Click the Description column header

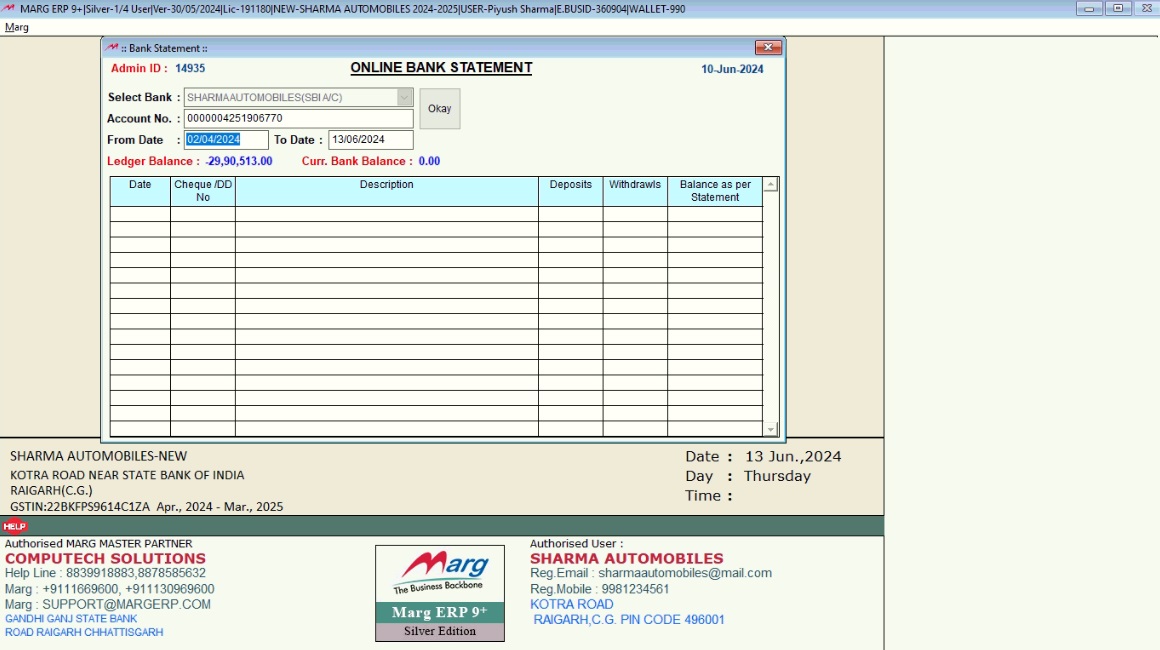387,191
